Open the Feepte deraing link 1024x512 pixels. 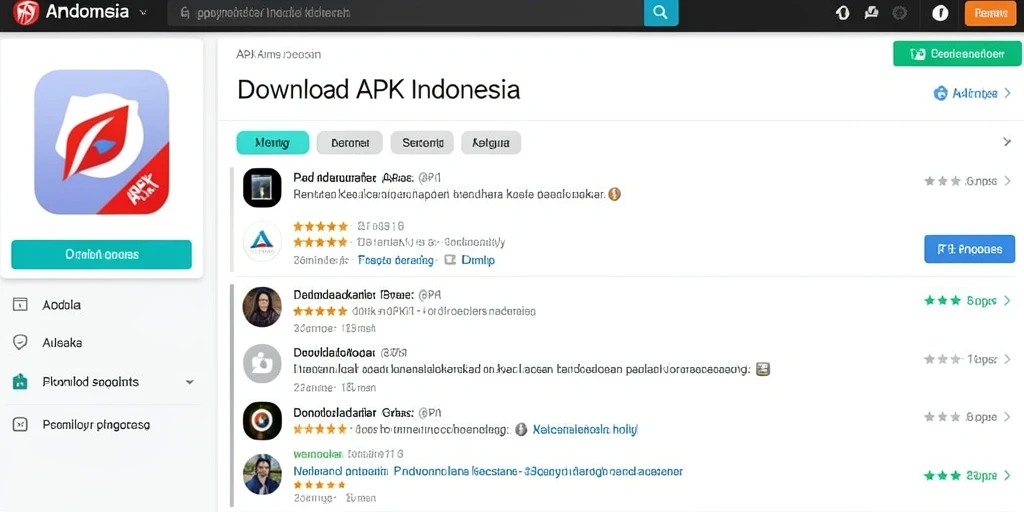point(396,261)
